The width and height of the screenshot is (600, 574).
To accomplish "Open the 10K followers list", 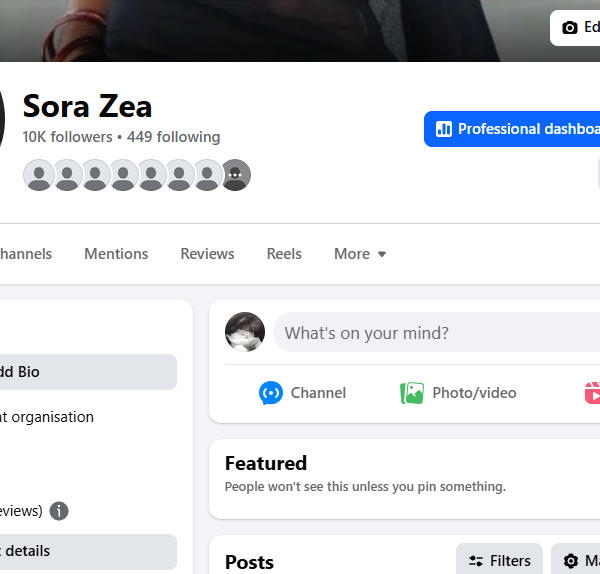I will 67,137.
